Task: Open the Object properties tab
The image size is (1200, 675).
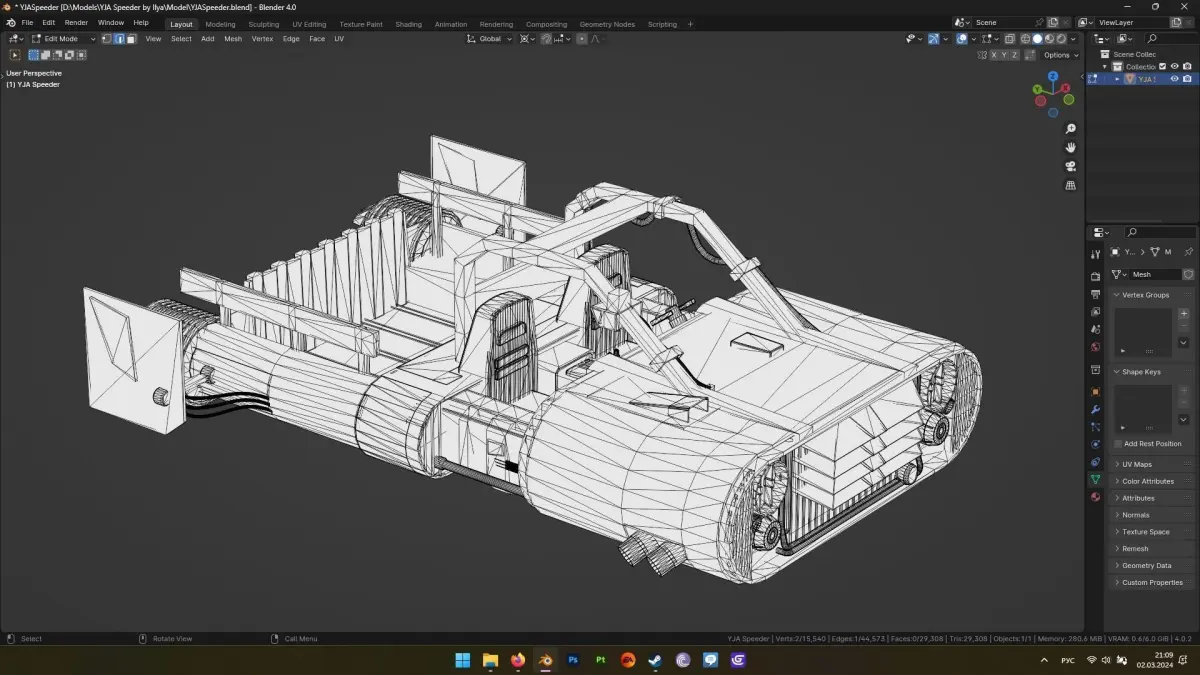Action: (x=1095, y=392)
